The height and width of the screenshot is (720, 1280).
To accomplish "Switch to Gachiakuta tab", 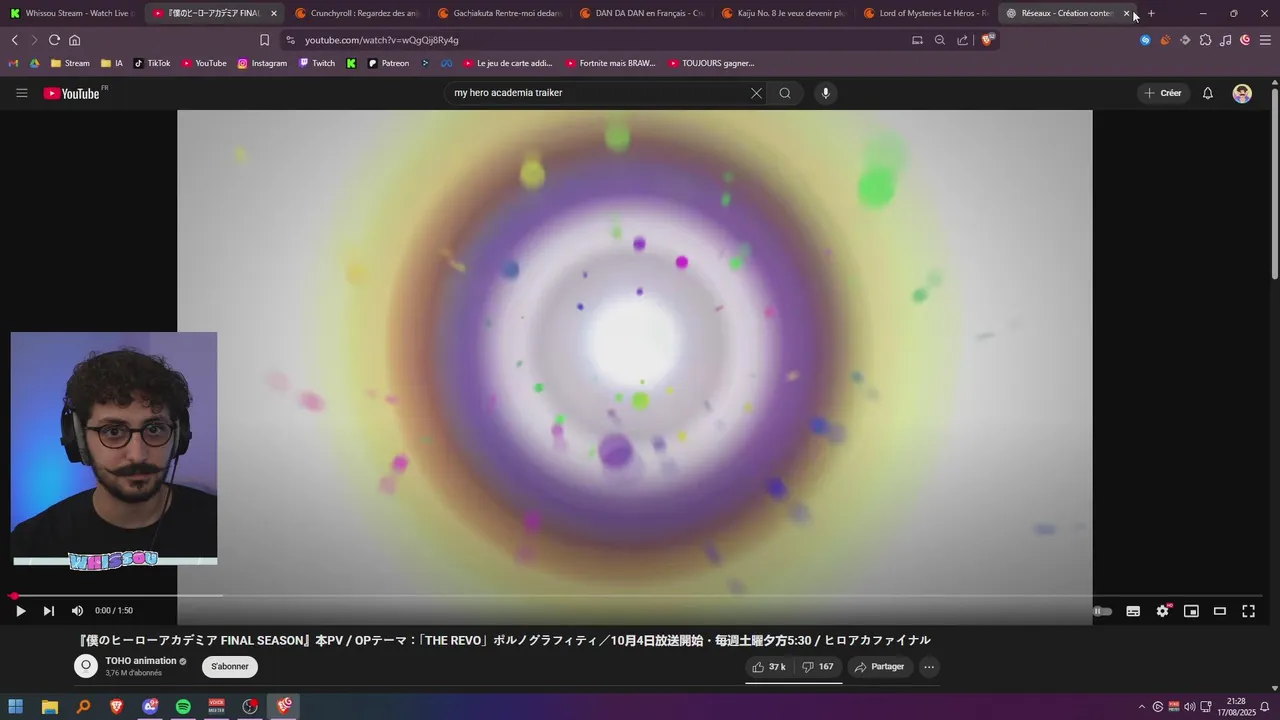I will tap(502, 13).
